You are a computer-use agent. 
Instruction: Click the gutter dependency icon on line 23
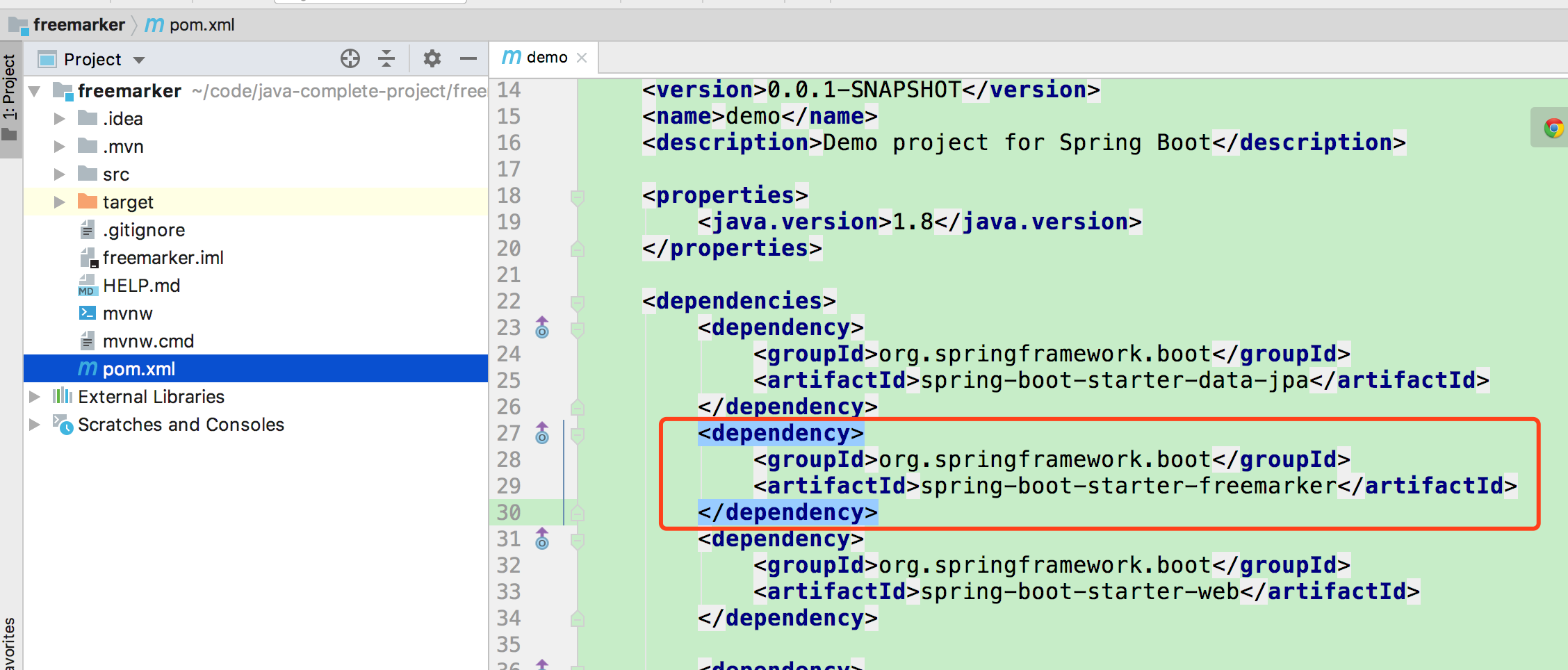[542, 327]
